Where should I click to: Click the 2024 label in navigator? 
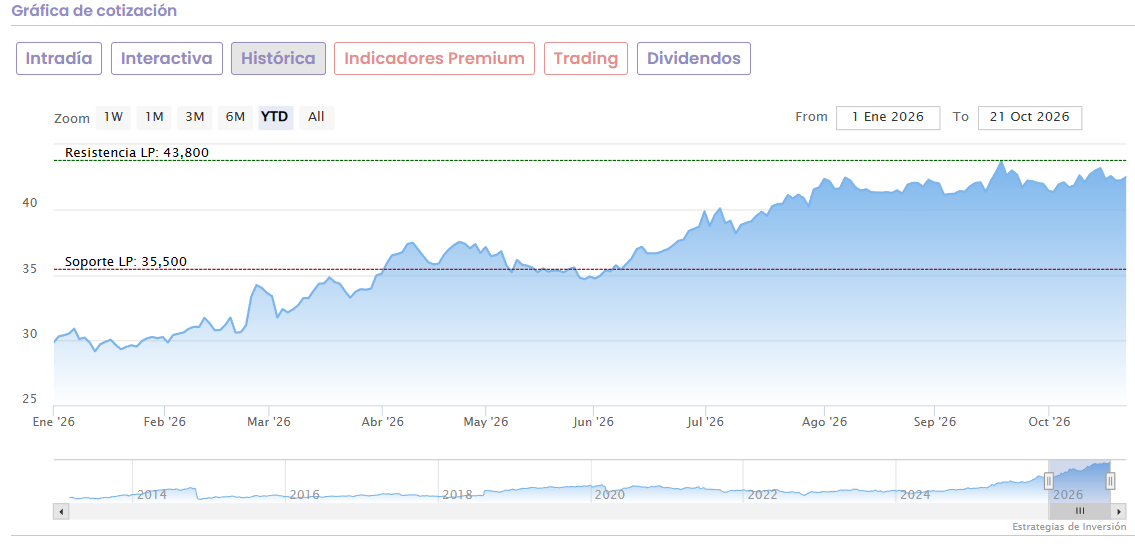tap(915, 495)
